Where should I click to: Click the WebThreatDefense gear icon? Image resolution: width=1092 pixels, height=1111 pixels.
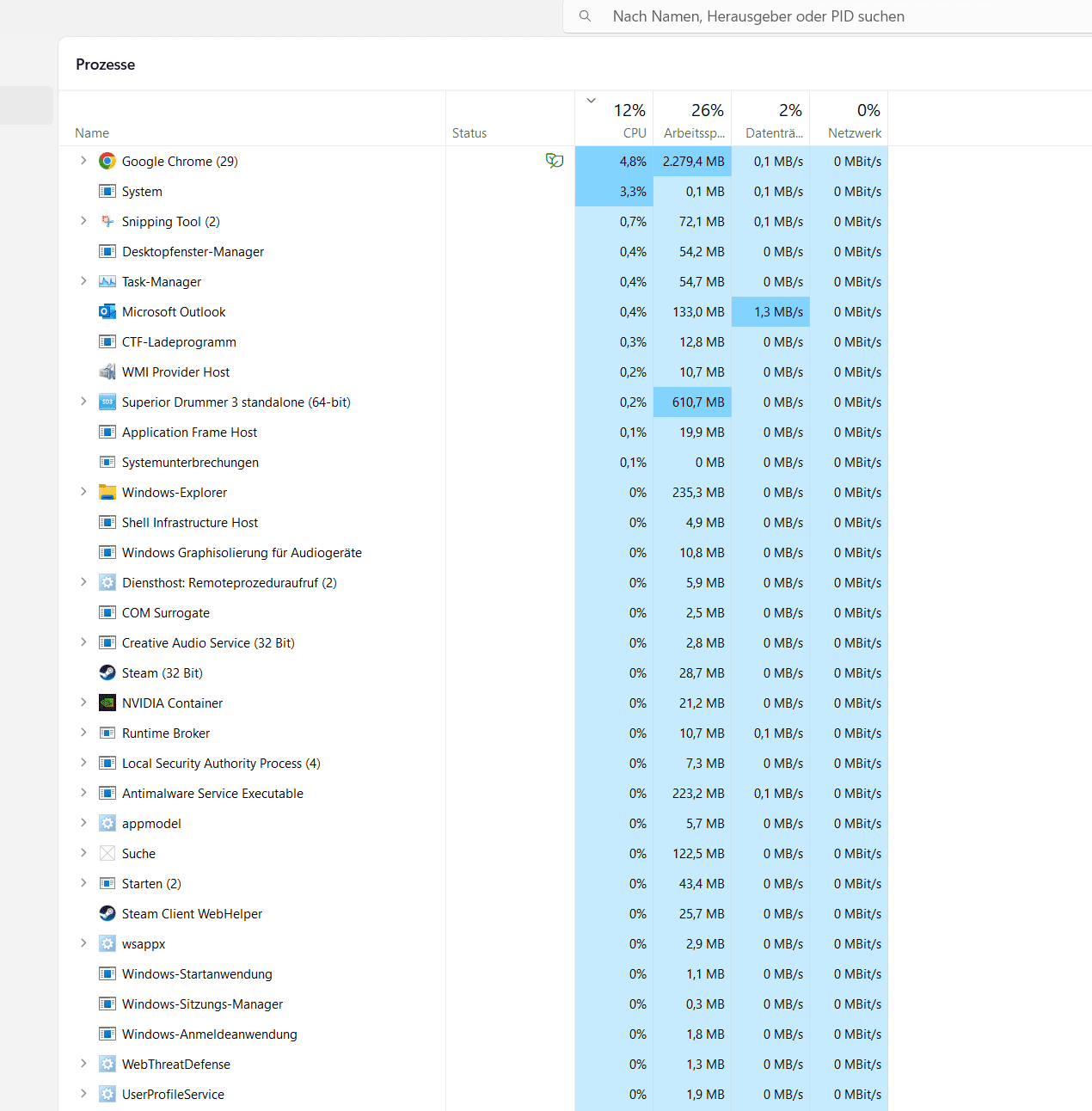(x=107, y=1064)
